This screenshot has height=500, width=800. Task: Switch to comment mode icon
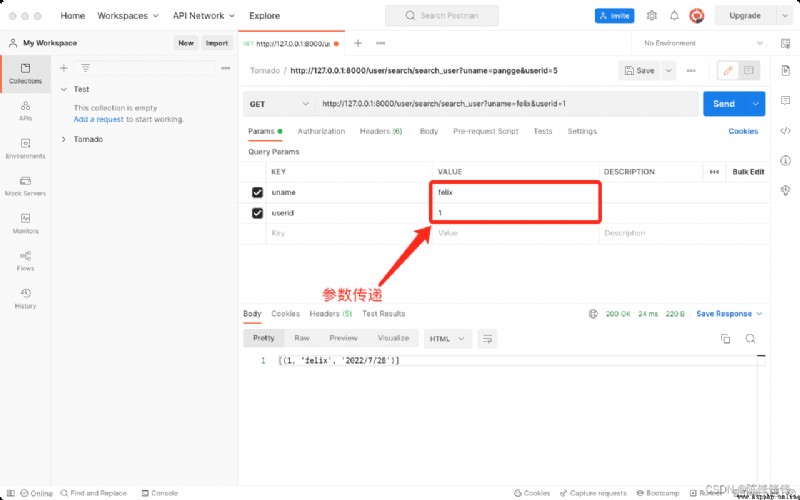[x=748, y=71]
